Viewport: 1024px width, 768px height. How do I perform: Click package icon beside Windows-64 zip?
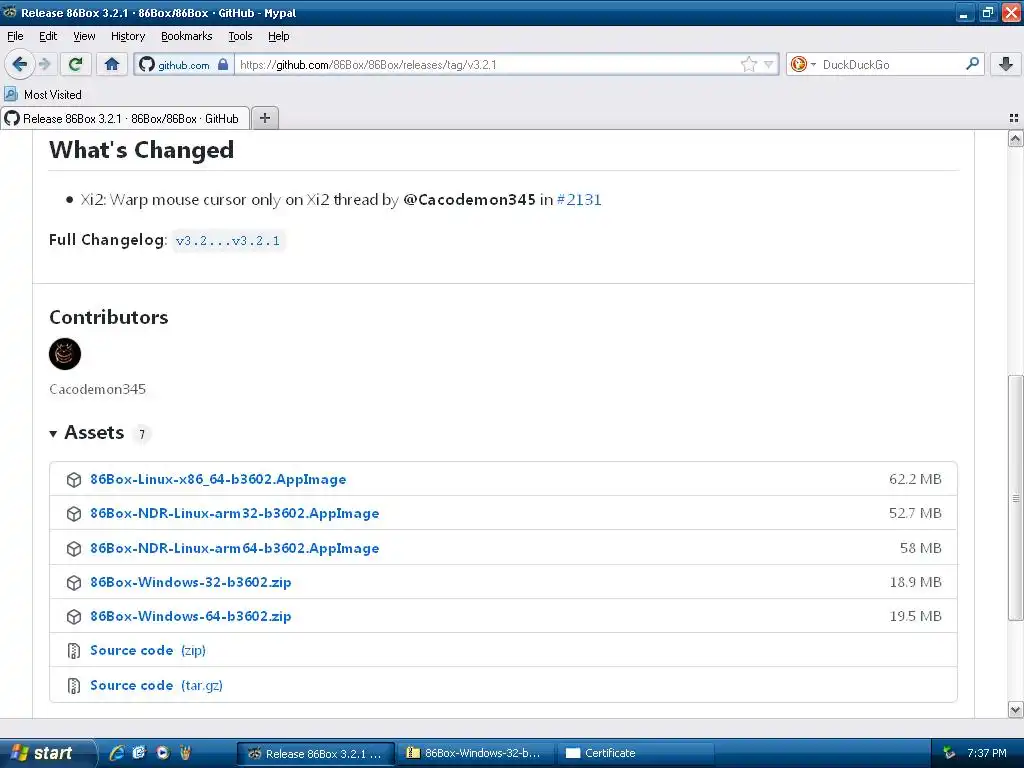pos(74,616)
